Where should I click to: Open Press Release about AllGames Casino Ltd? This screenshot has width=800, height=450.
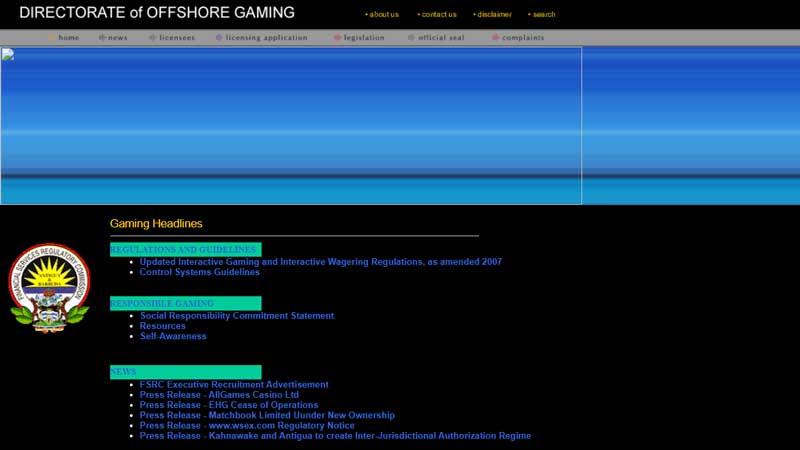219,395
